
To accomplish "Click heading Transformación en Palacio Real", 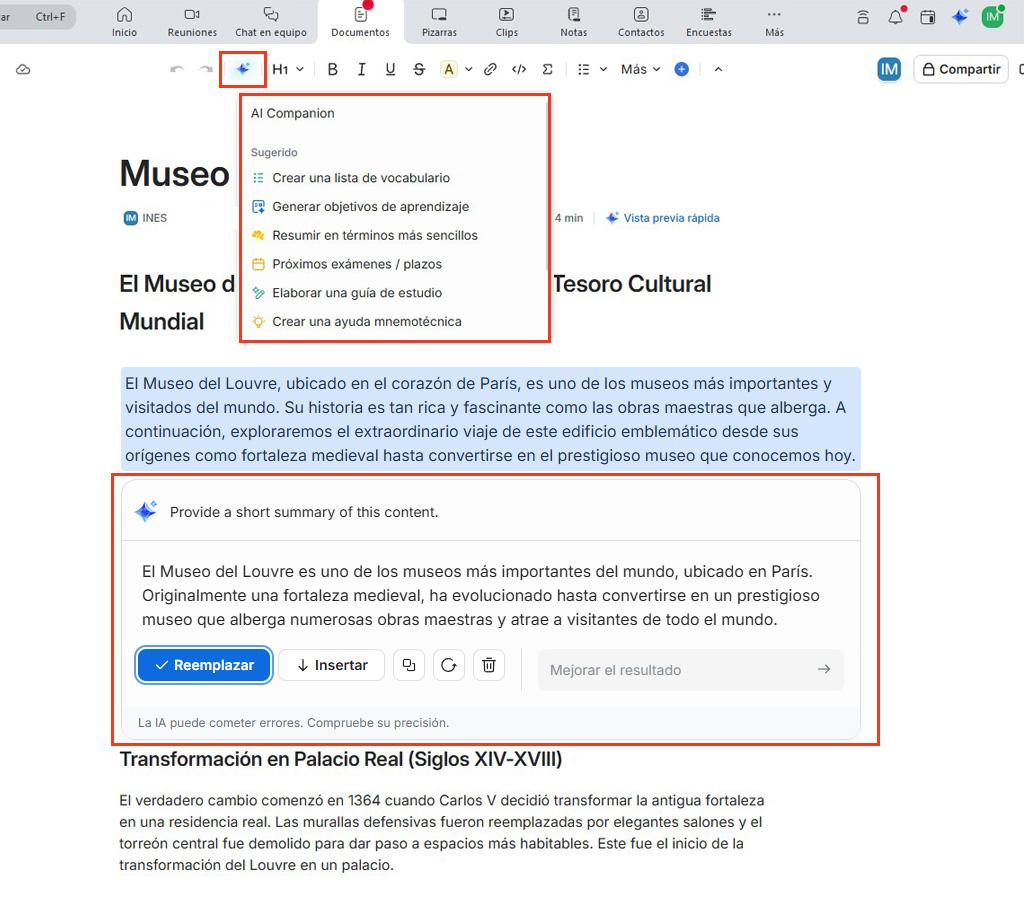I will [x=340, y=759].
